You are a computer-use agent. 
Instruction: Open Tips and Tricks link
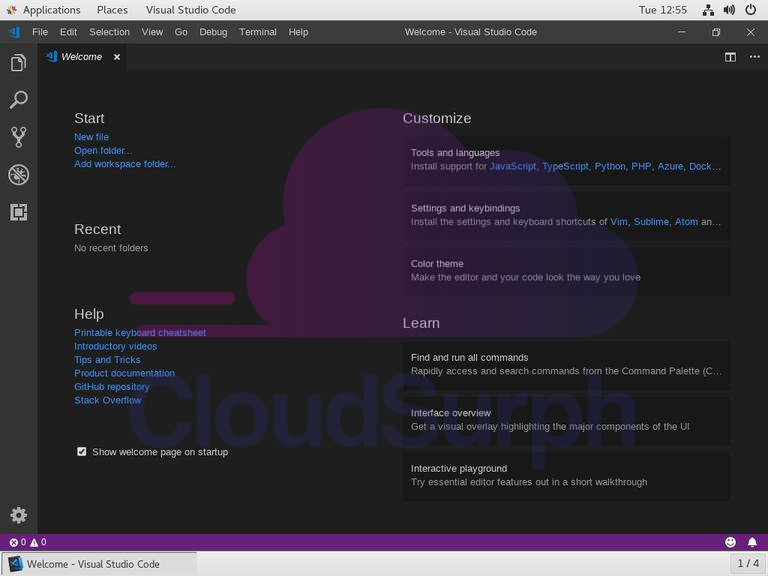[x=107, y=360]
